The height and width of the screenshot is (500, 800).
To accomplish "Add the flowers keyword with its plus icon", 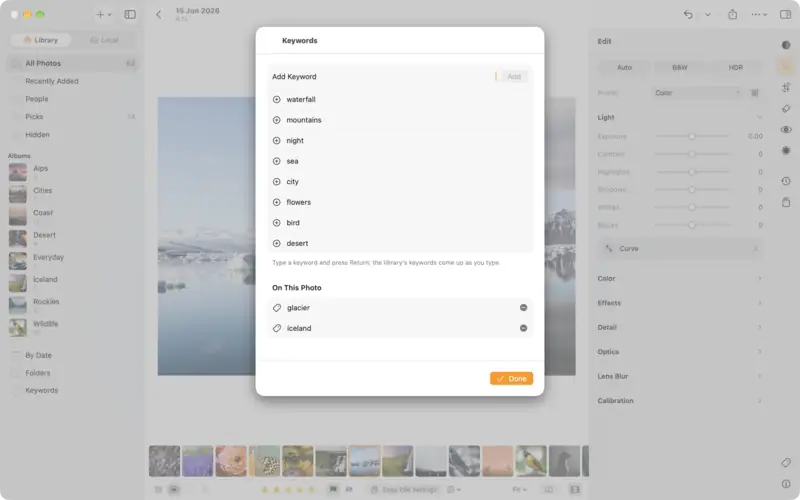I will pos(277,202).
